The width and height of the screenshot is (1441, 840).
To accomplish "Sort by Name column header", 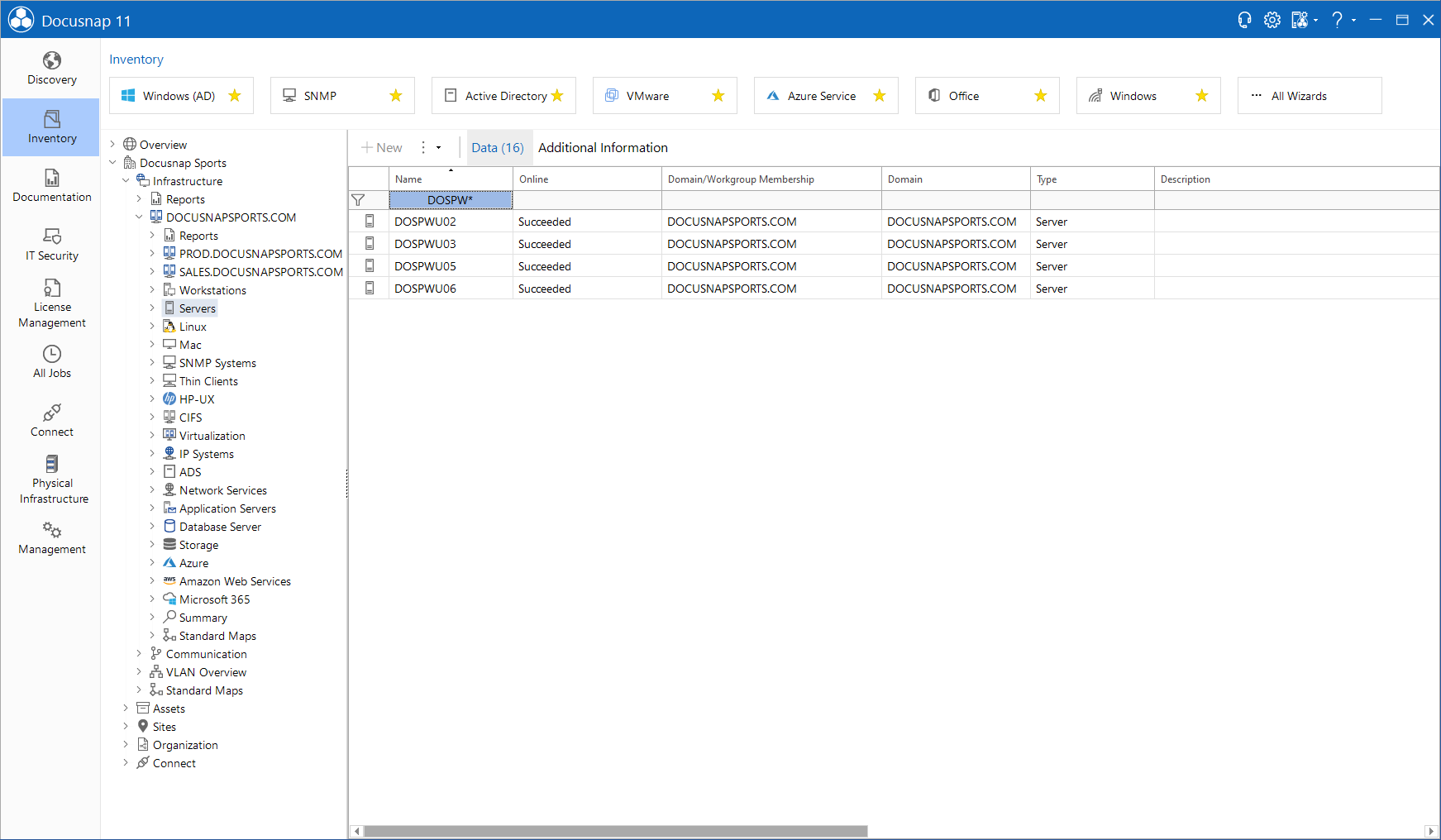I will tap(451, 179).
